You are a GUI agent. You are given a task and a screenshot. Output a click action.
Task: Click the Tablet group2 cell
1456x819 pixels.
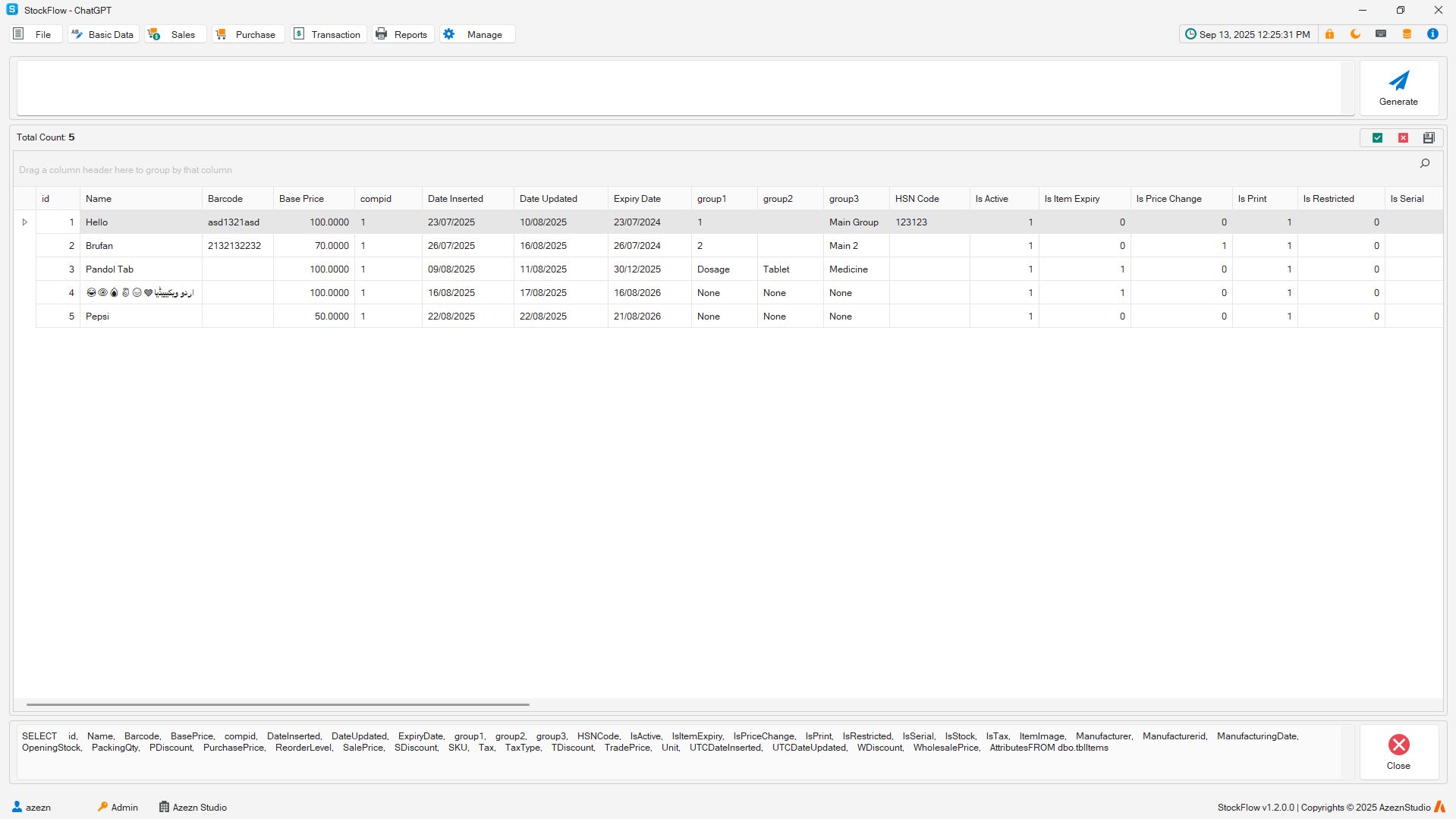tap(791, 269)
